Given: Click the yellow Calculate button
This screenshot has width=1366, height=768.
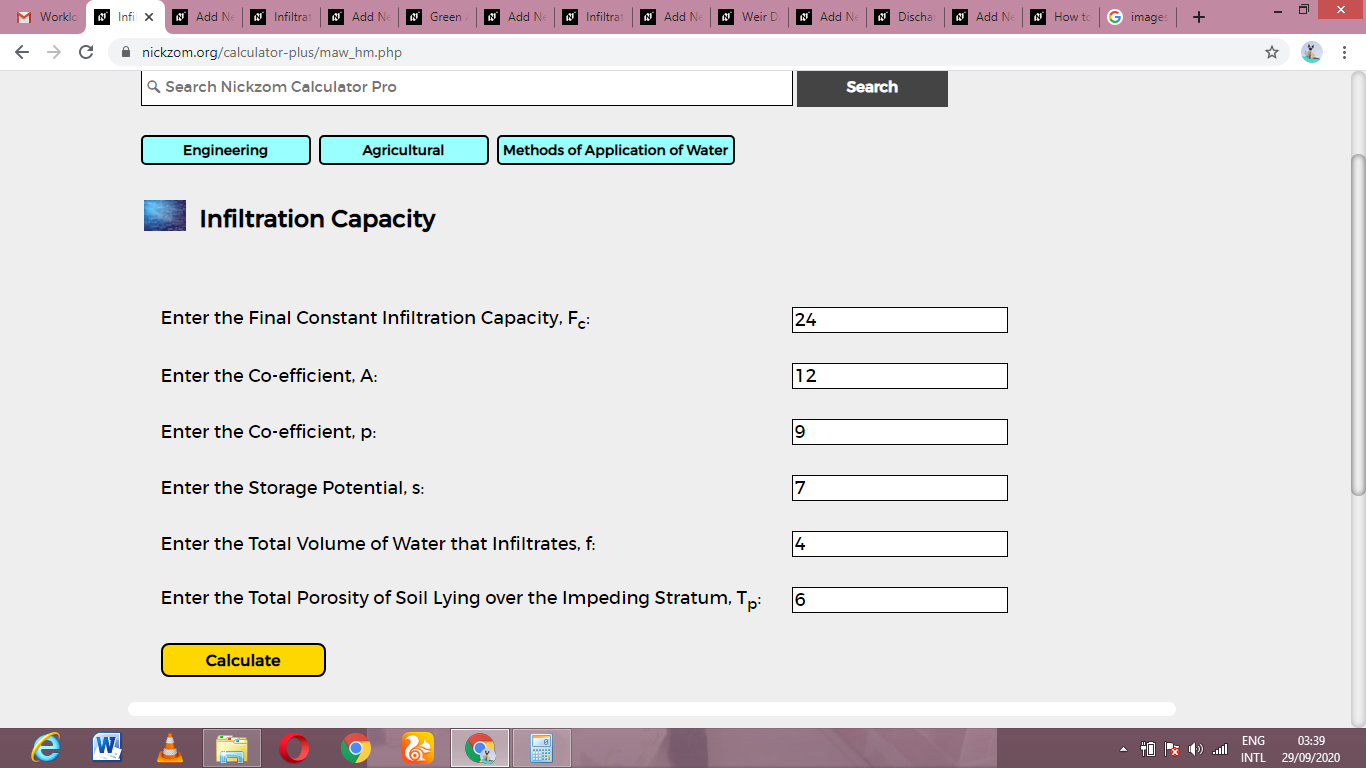Looking at the screenshot, I should click(243, 660).
